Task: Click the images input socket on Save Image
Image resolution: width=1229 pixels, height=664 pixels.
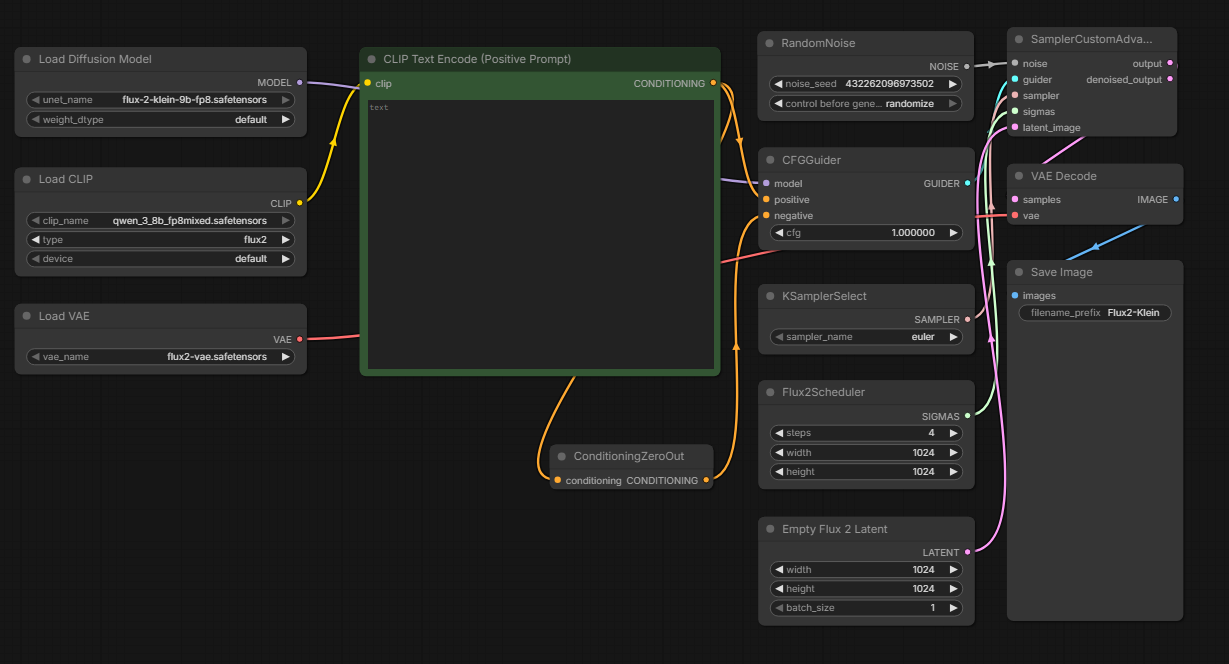Action: tap(1015, 296)
